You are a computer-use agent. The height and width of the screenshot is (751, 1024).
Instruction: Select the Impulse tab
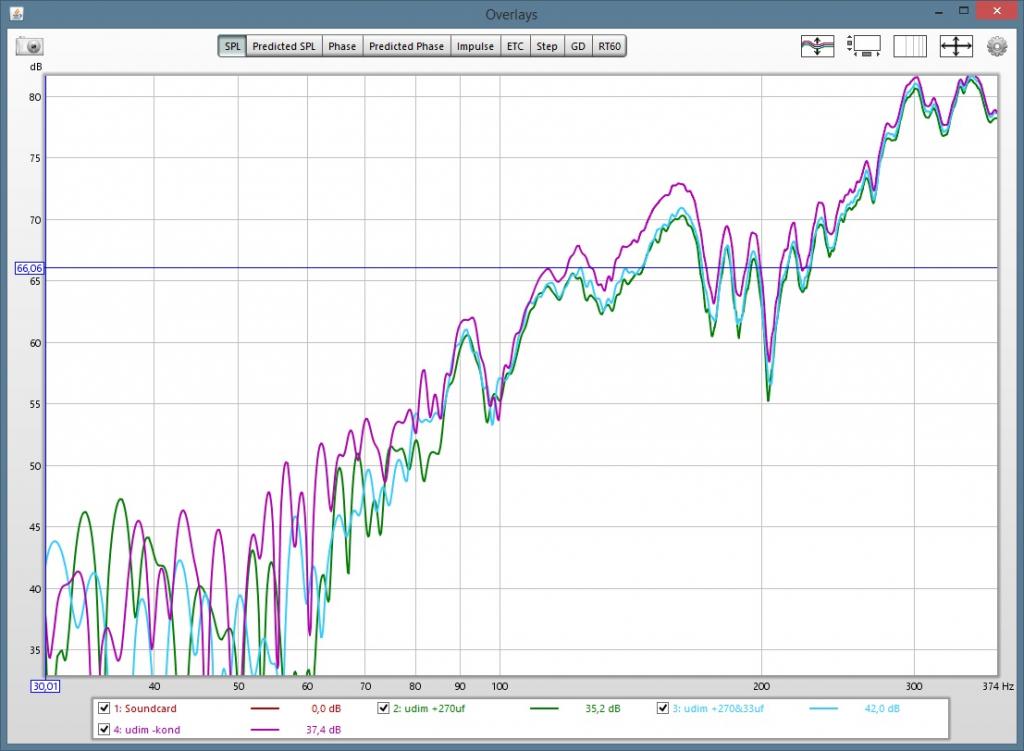point(475,46)
